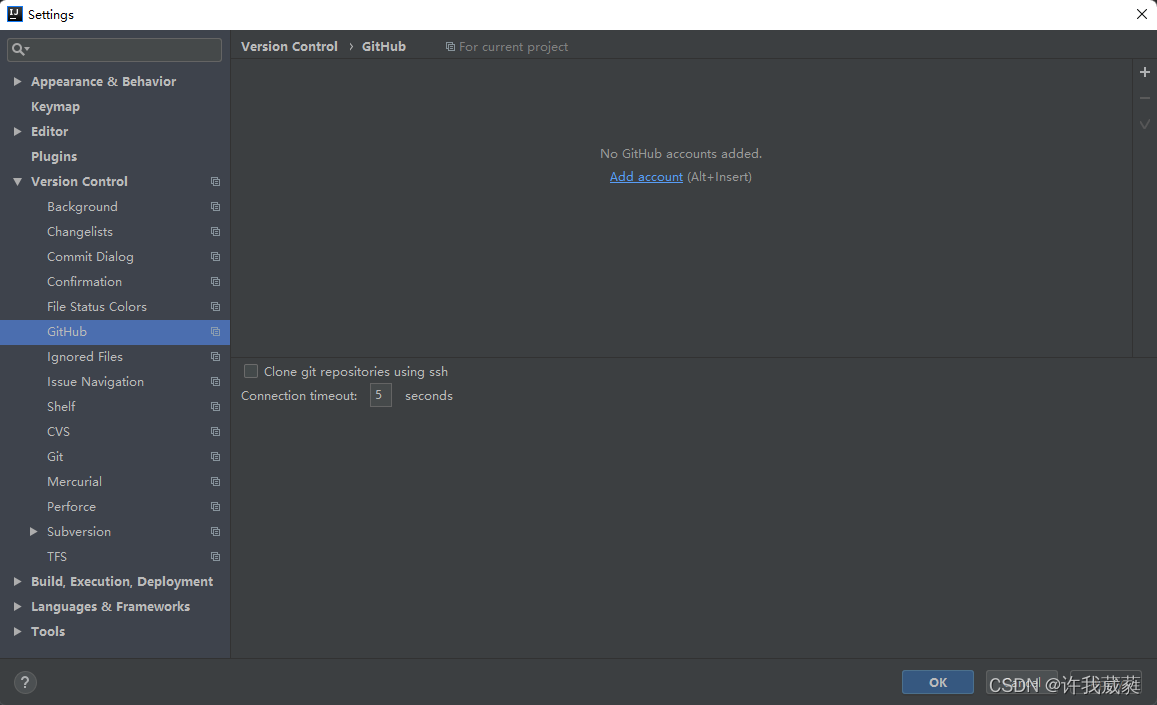Click the checkmark set default account icon
Image resolution: width=1157 pixels, height=705 pixels.
[1144, 124]
